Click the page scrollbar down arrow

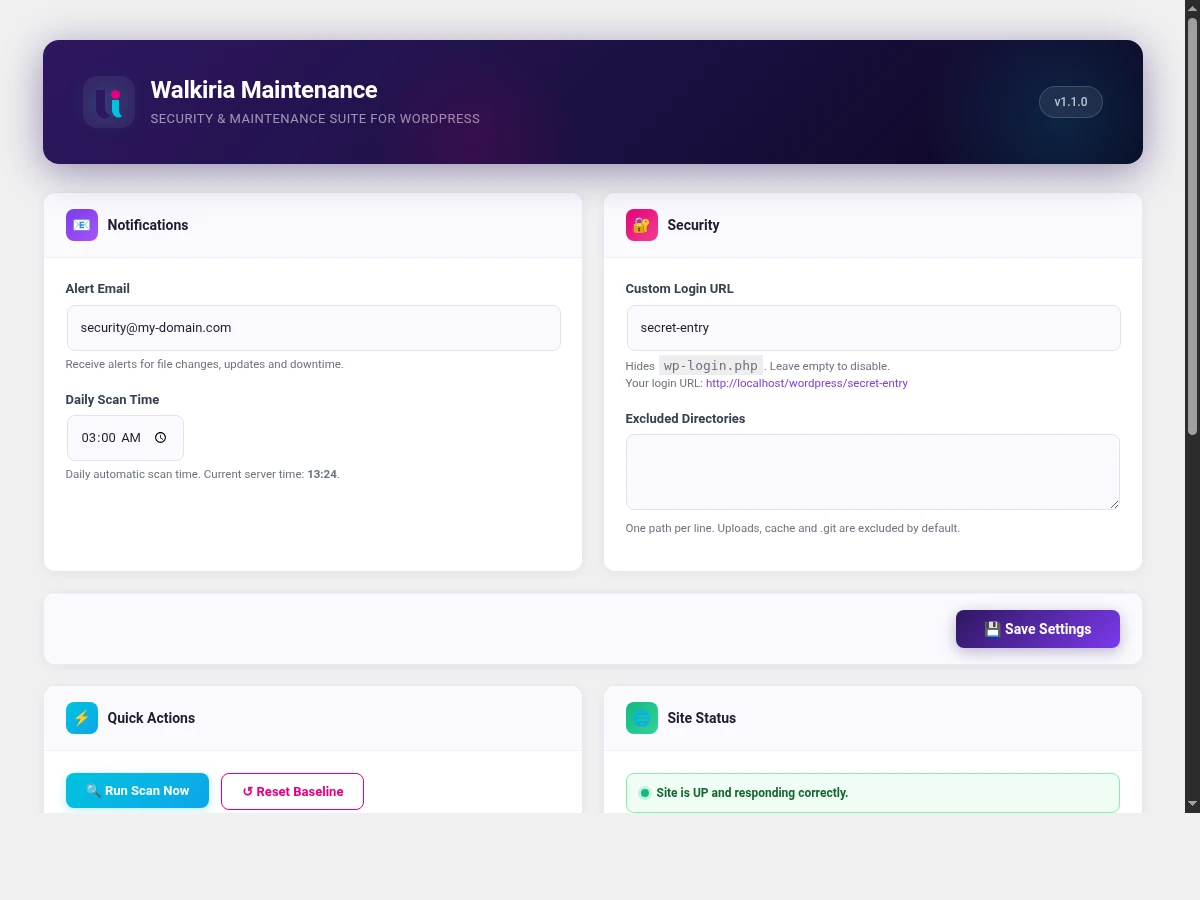pyautogui.click(x=1192, y=803)
